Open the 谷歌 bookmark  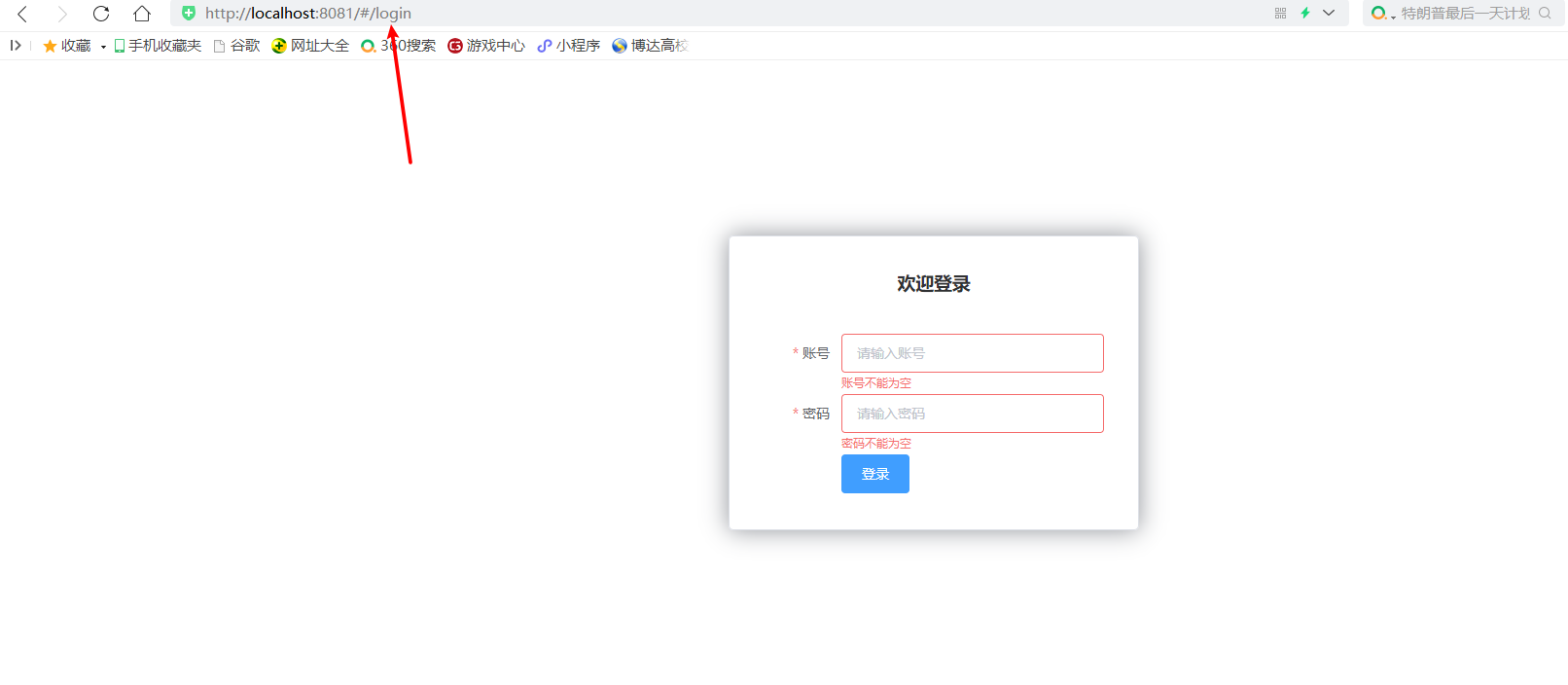(x=237, y=46)
